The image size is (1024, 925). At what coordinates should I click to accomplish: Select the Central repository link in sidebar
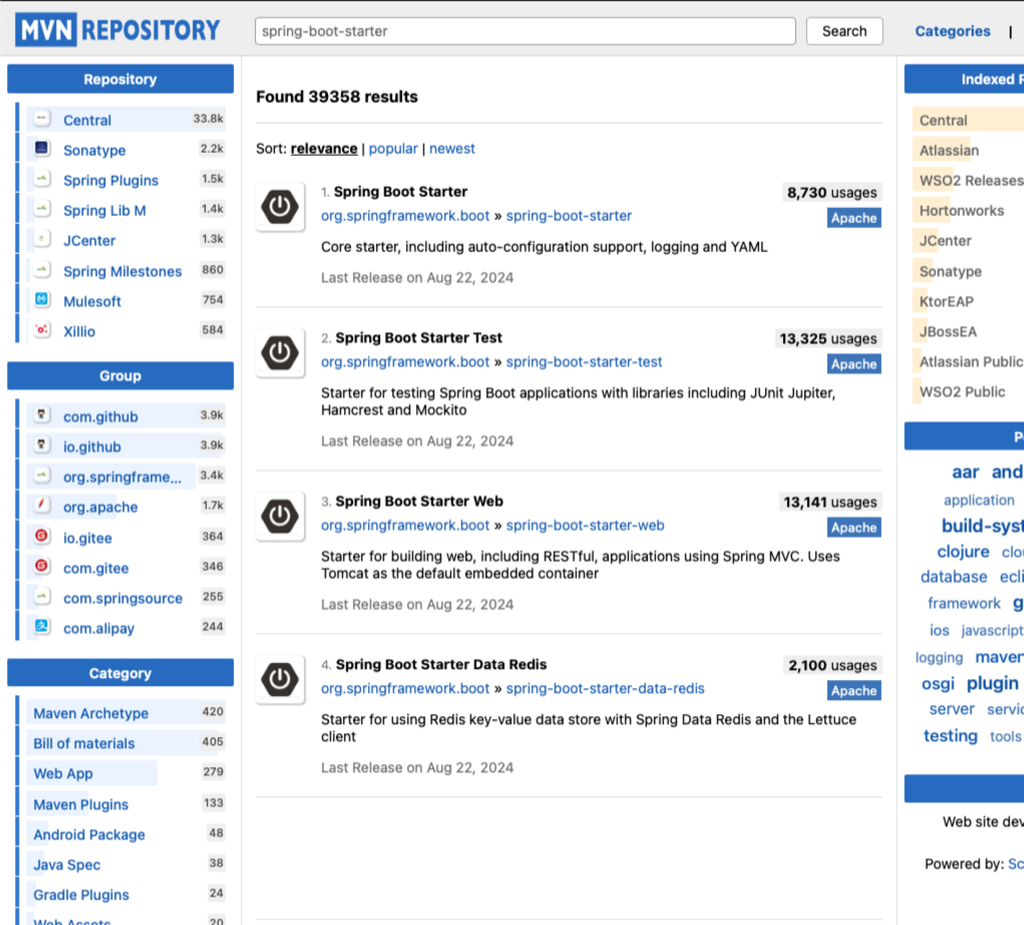point(87,120)
